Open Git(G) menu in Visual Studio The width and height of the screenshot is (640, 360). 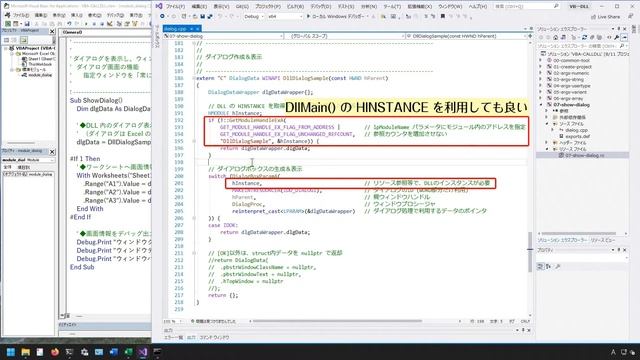pyautogui.click(x=242, y=7)
